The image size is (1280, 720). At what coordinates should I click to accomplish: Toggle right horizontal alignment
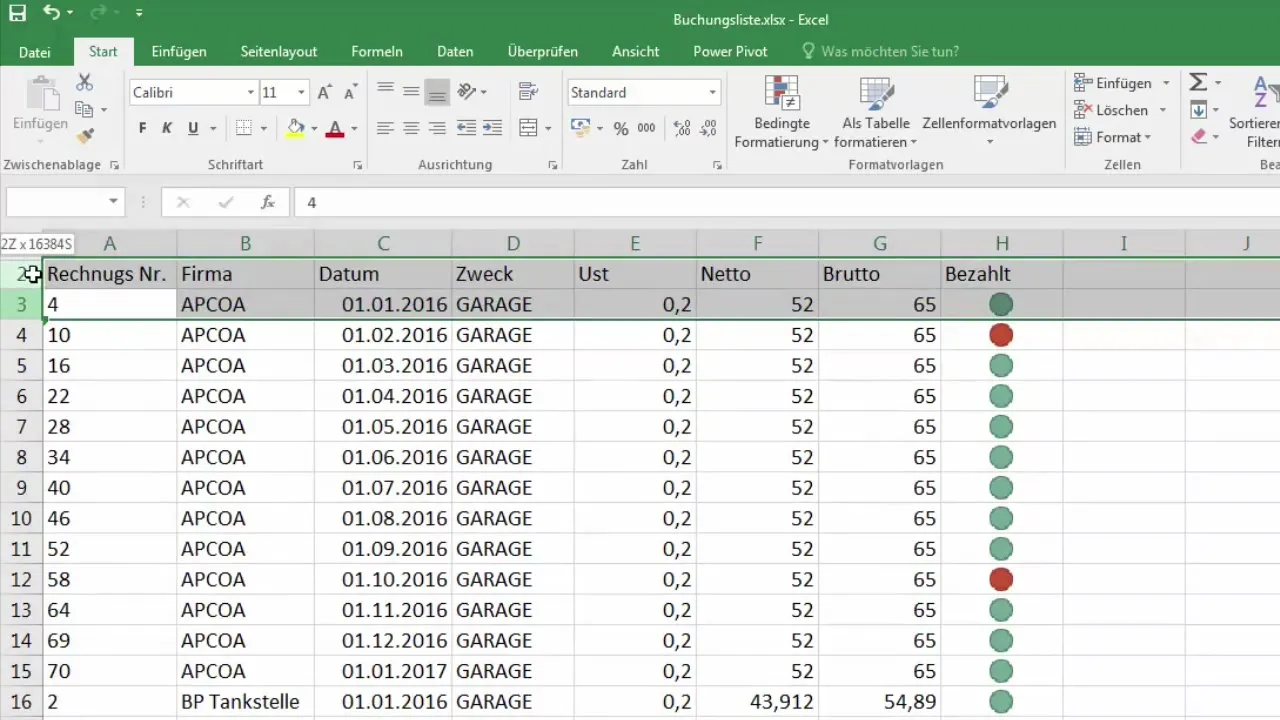[437, 128]
